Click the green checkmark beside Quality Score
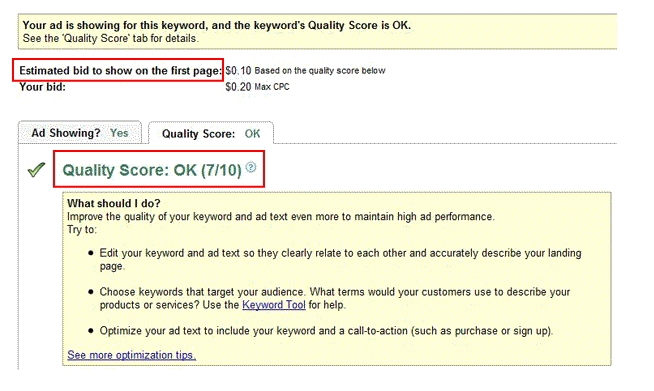The height and width of the screenshot is (391, 654). point(36,169)
